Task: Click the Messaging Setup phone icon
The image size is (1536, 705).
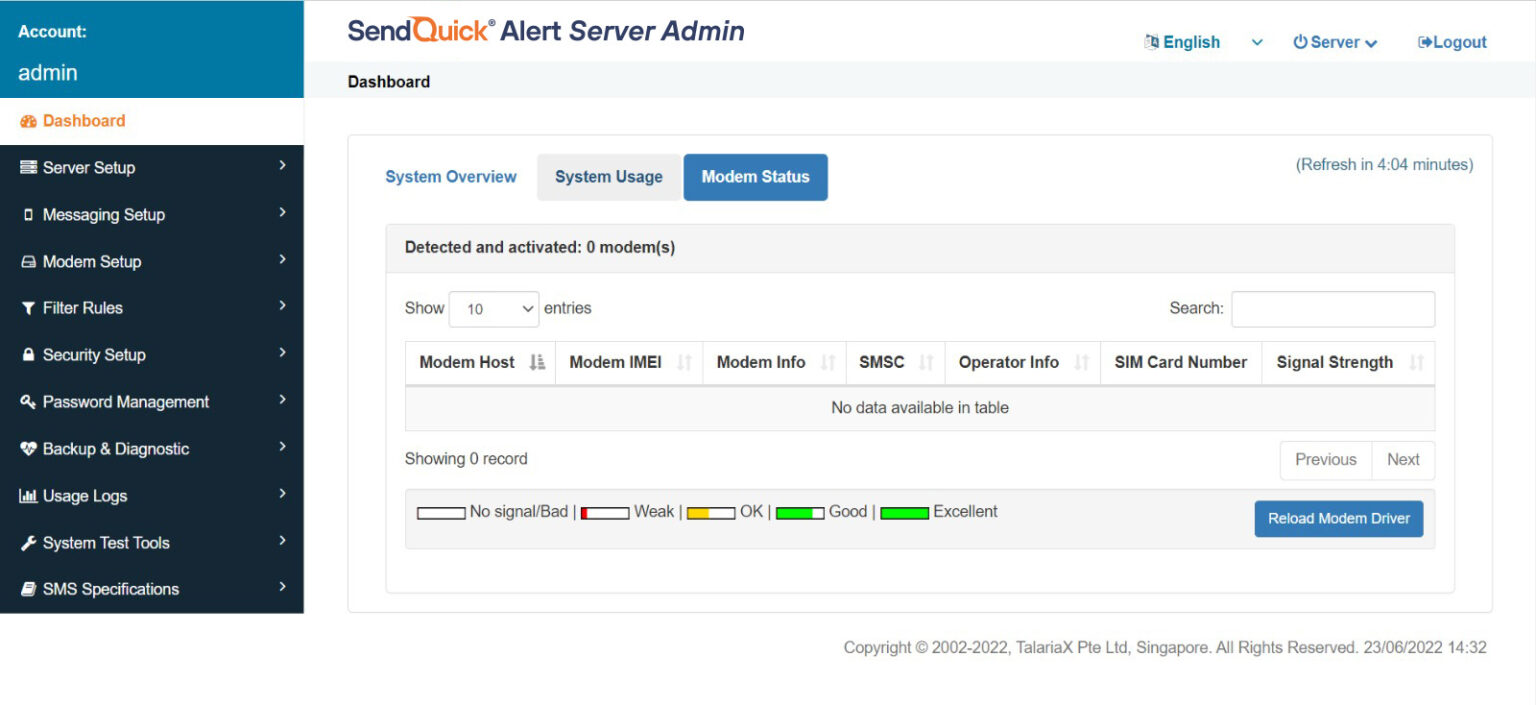Action: click(28, 215)
